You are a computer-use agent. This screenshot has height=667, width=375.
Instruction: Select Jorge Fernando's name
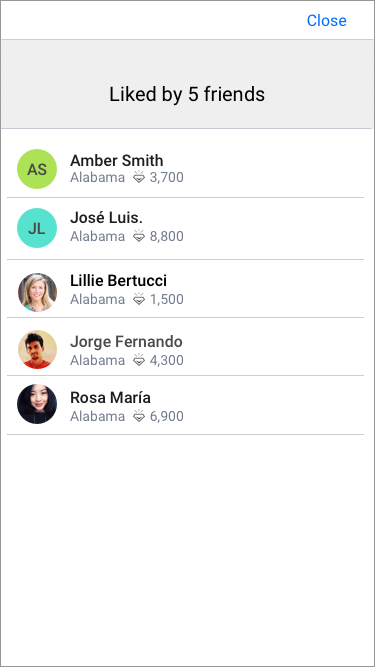pos(126,342)
